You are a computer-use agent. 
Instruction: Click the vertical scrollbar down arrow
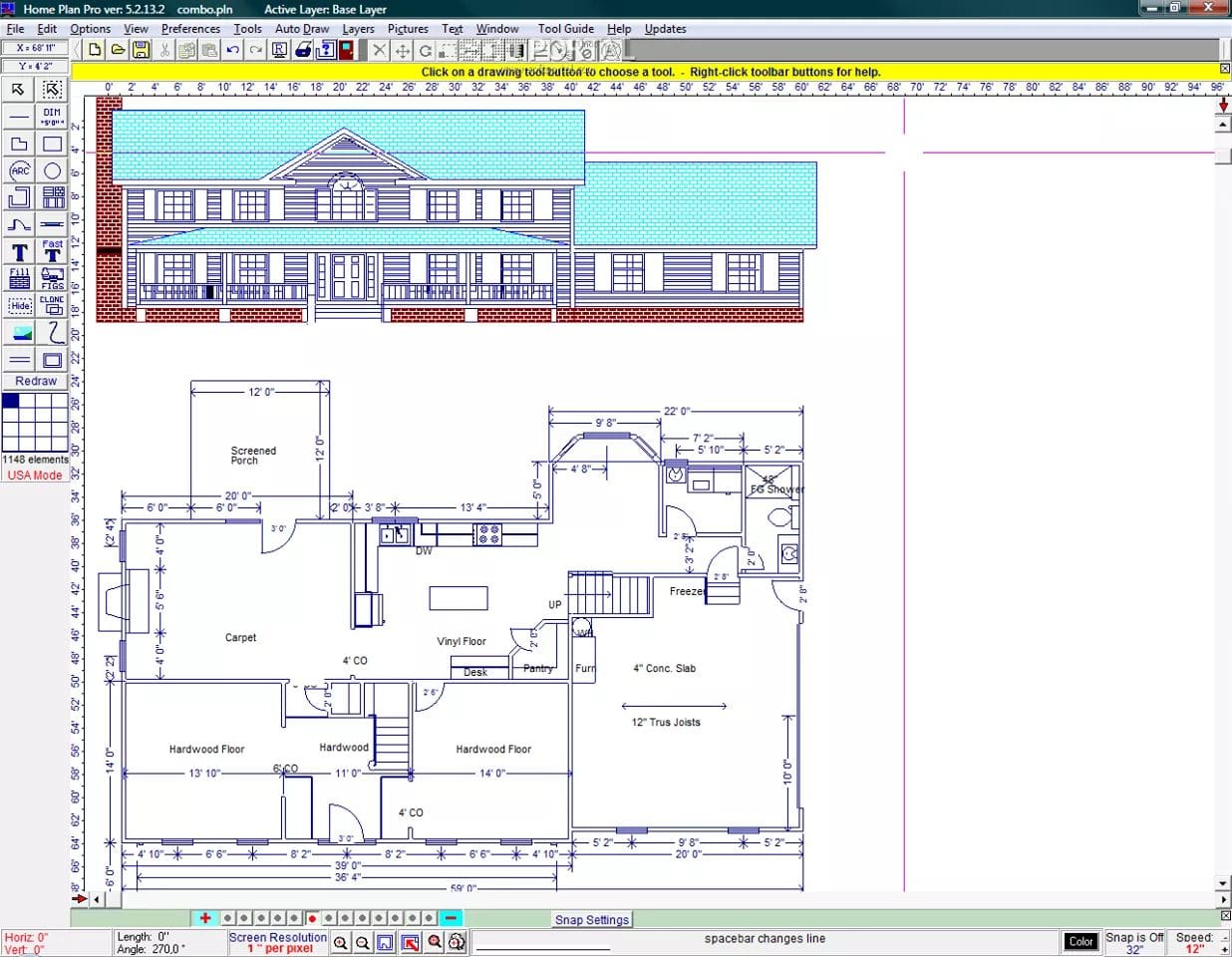1223,883
